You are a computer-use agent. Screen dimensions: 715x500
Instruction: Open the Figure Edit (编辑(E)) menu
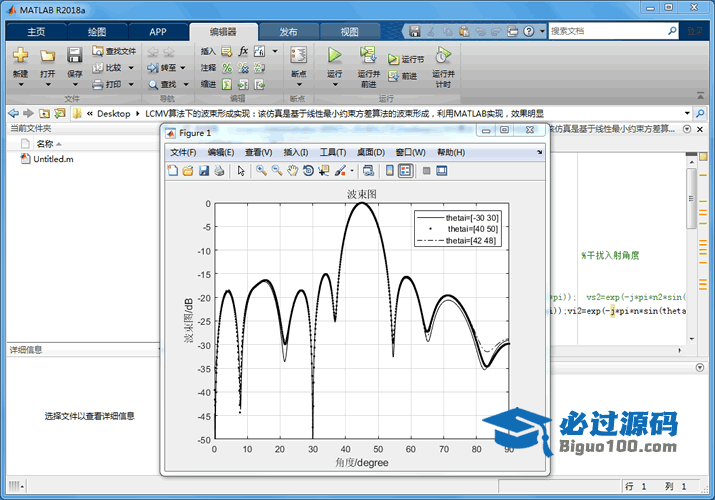point(221,152)
